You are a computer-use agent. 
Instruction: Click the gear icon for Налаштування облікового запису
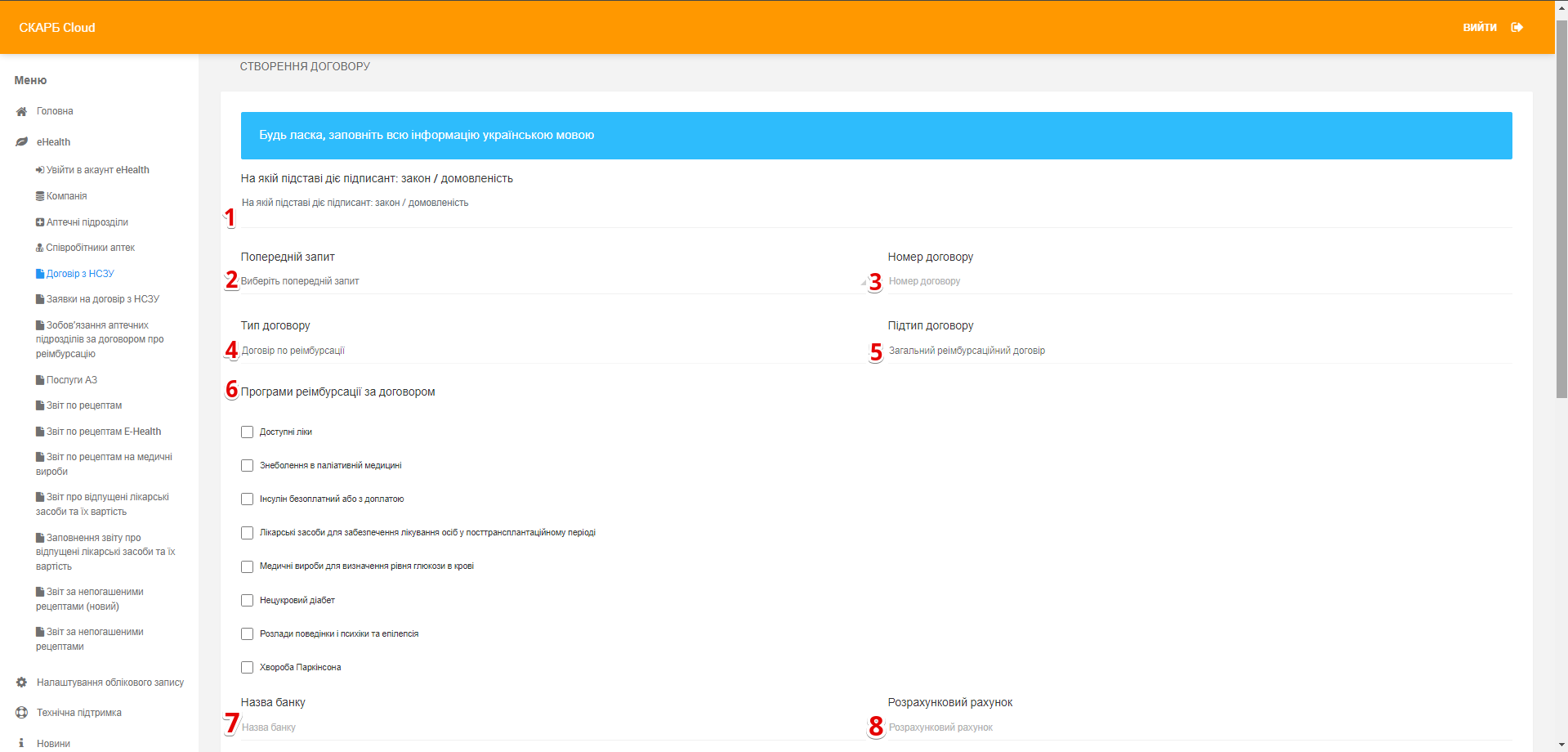coord(22,683)
